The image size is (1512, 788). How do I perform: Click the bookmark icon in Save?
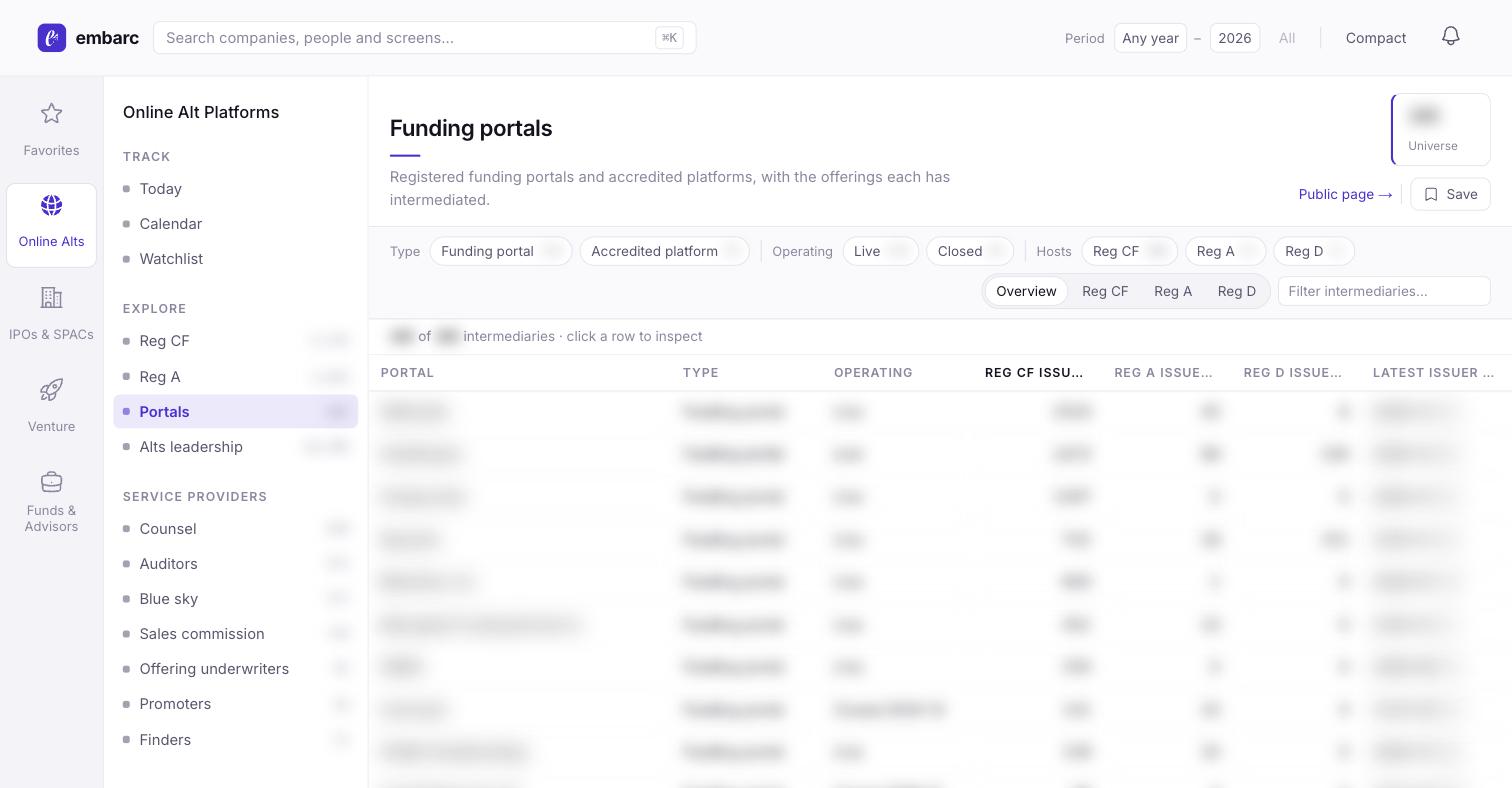point(1431,194)
